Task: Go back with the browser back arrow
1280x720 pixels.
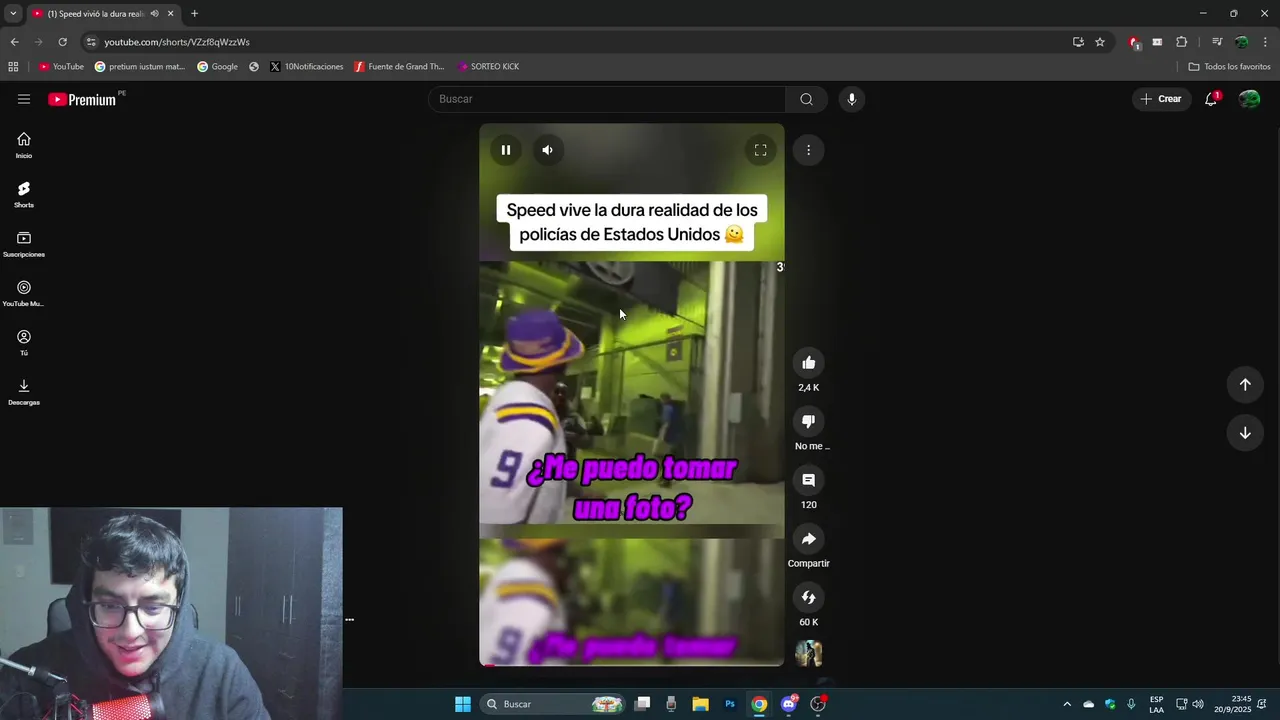Action: pos(14,42)
